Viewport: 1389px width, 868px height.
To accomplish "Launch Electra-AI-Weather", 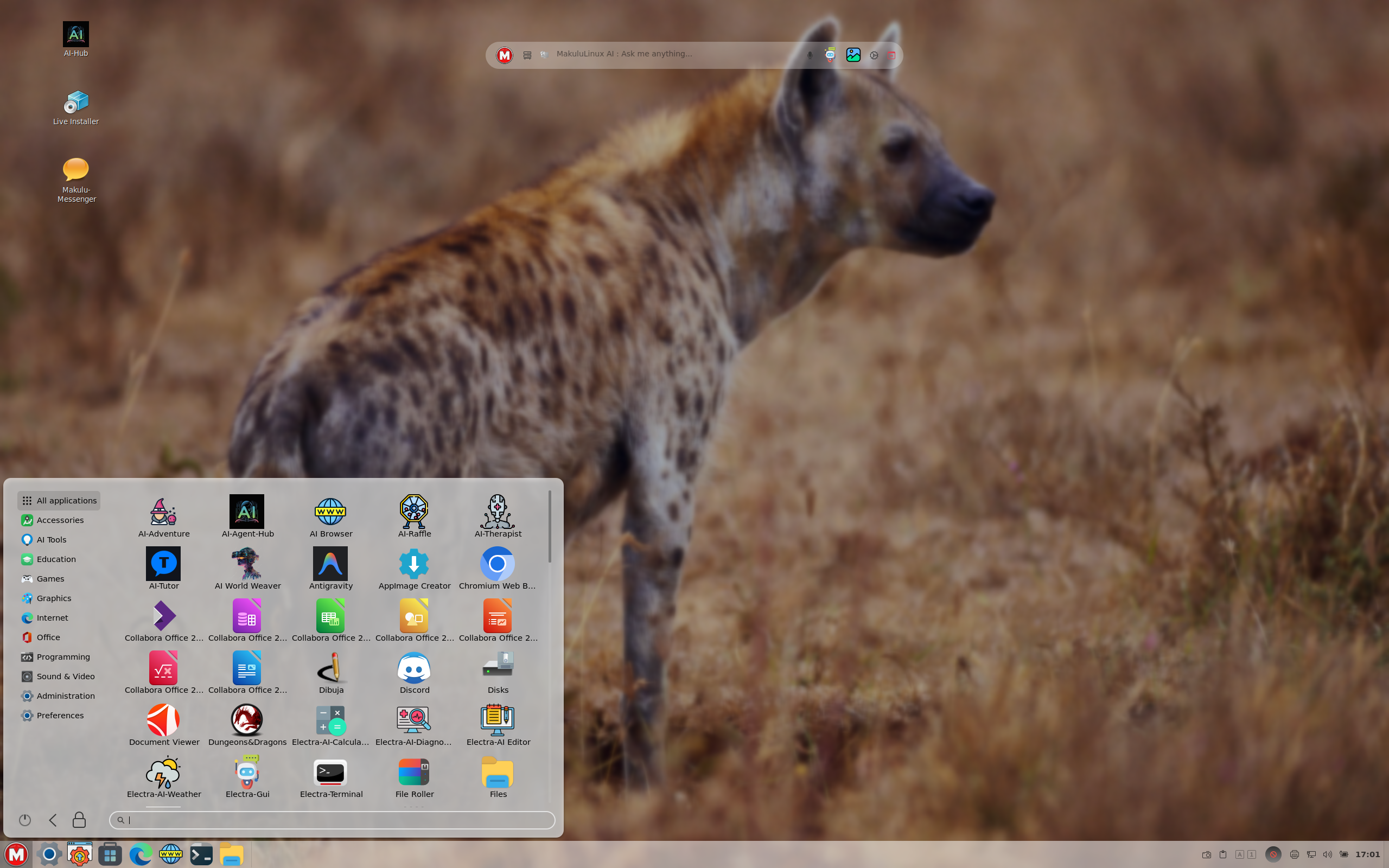I will [163, 777].
